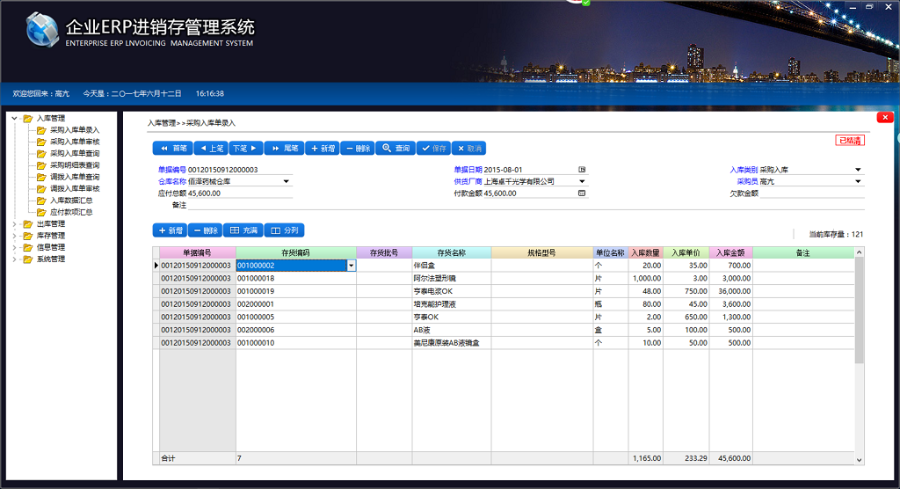Click the 规格型号 column header

(542, 253)
